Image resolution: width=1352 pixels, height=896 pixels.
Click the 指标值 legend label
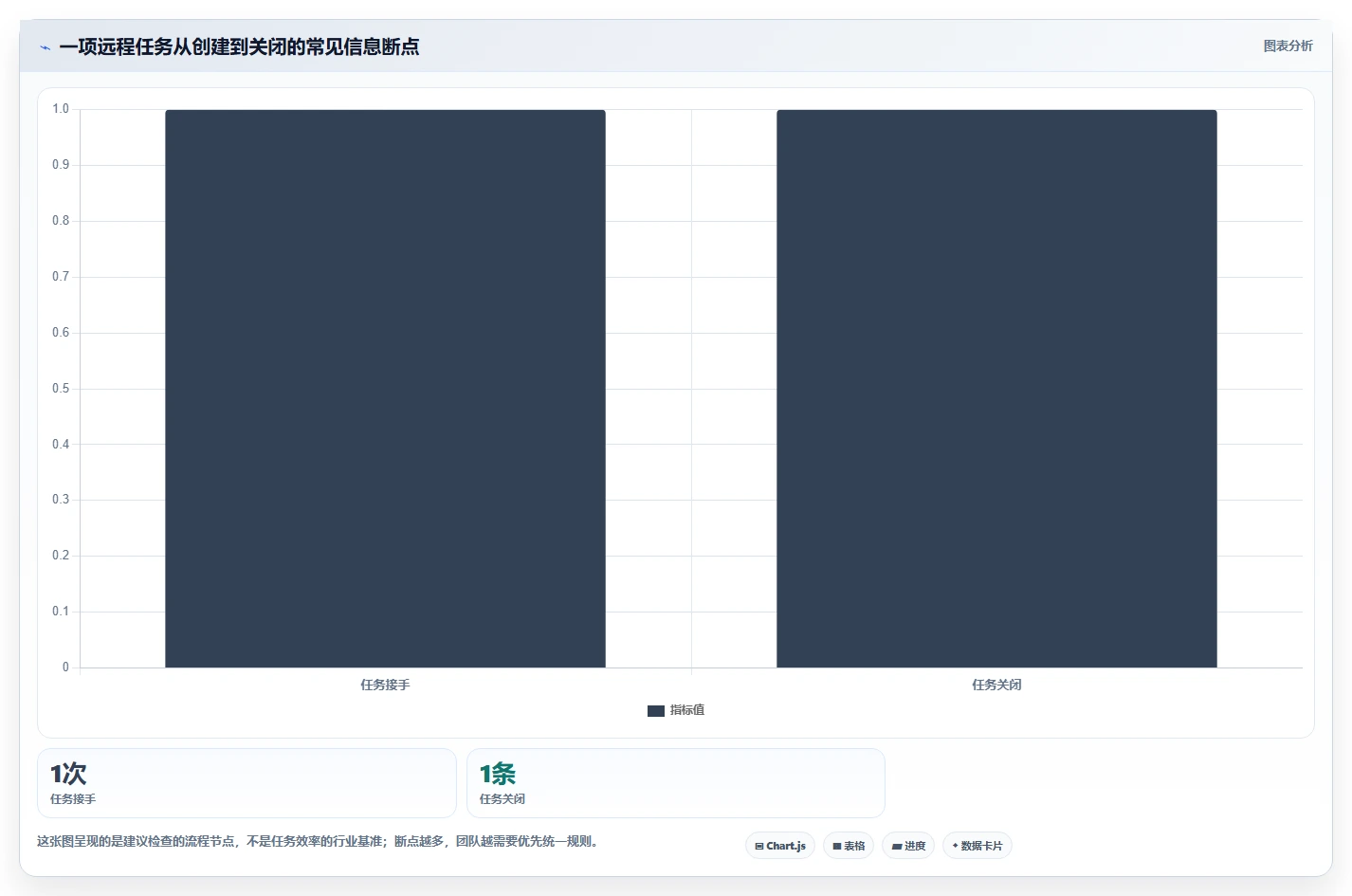click(x=687, y=710)
